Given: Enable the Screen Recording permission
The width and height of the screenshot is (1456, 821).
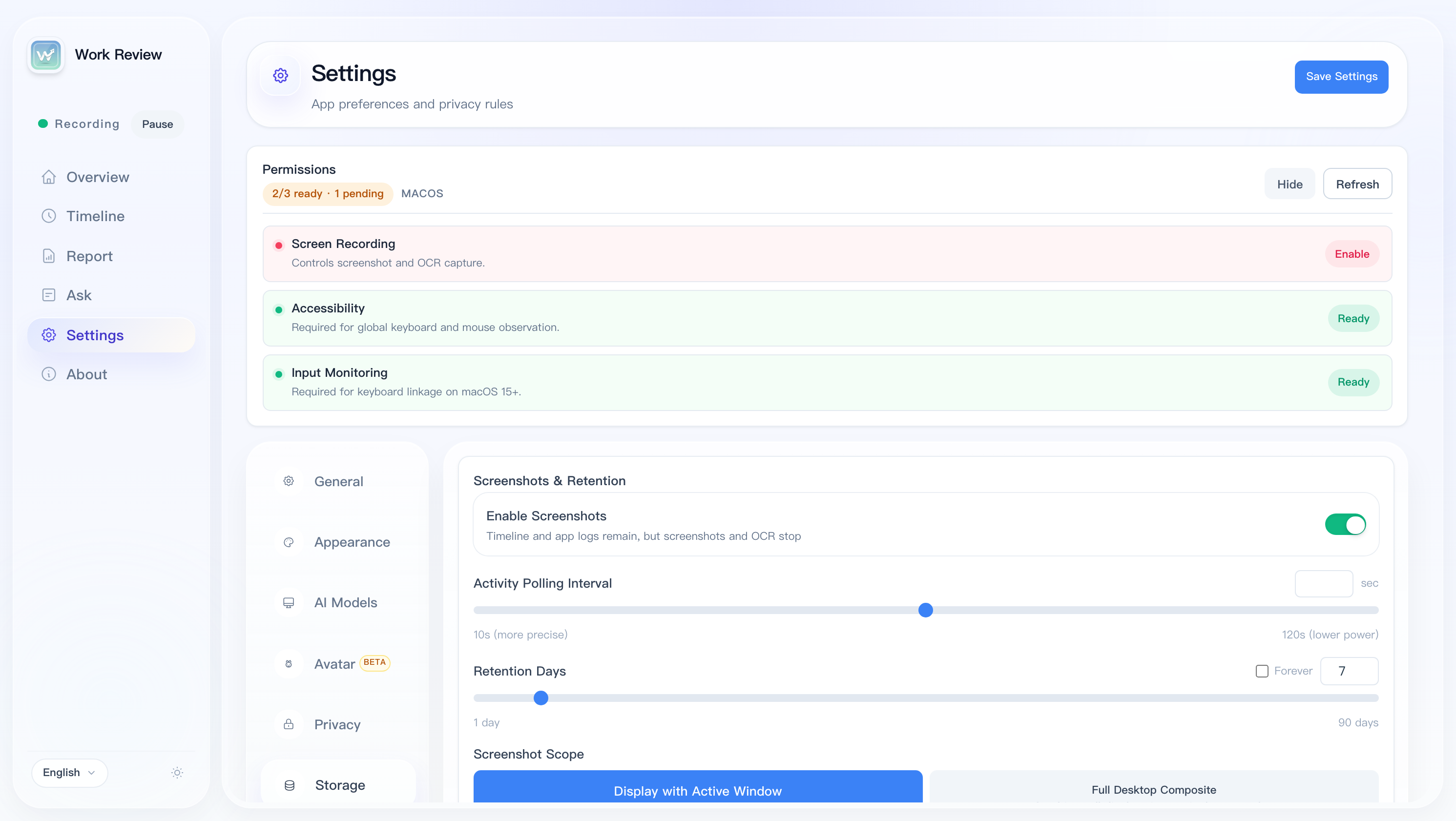Looking at the screenshot, I should (x=1352, y=254).
